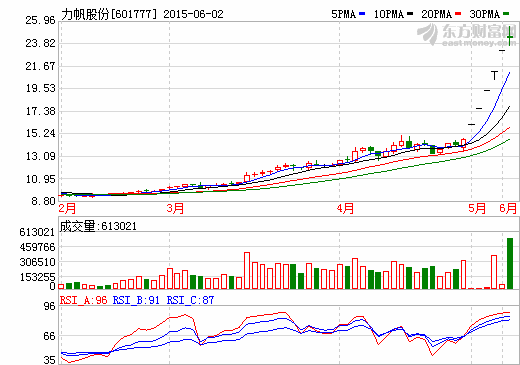
Task: Click price axis label 8.80
Action: [43, 201]
